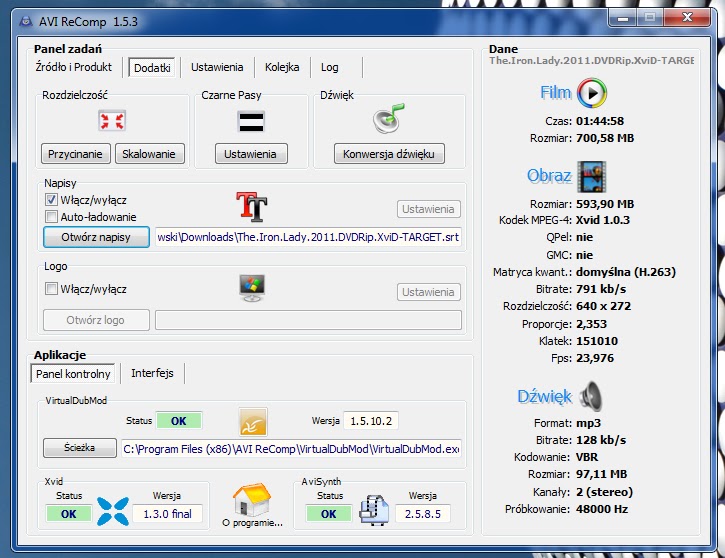Image resolution: width=725 pixels, height=558 pixels.
Task: Click the black bars icon
Action: (251, 122)
